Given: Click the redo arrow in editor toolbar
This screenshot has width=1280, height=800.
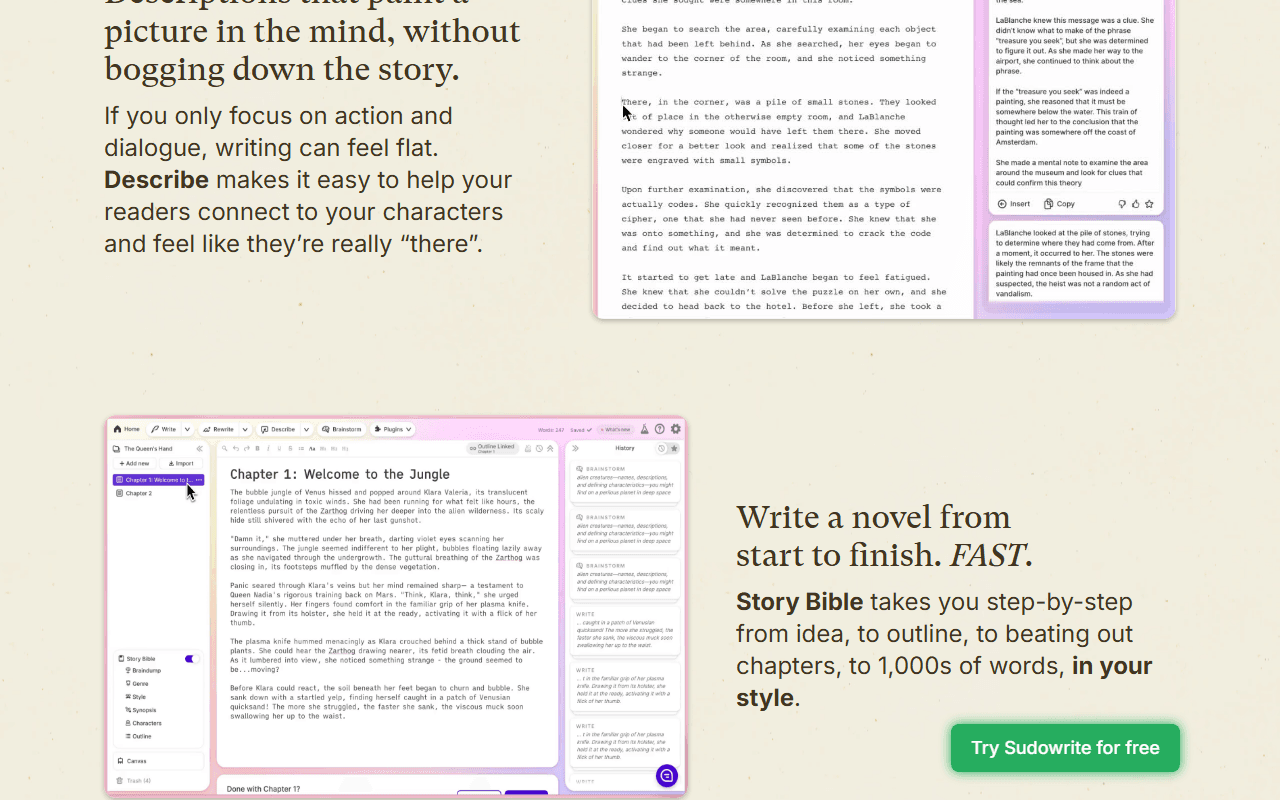Looking at the screenshot, I should pyautogui.click(x=246, y=448).
